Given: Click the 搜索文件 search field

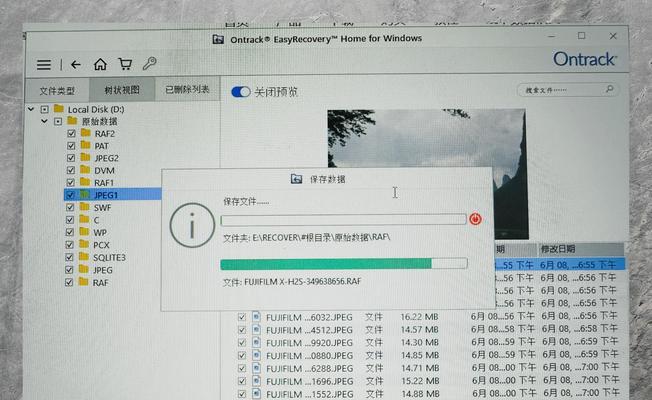Looking at the screenshot, I should click(568, 89).
